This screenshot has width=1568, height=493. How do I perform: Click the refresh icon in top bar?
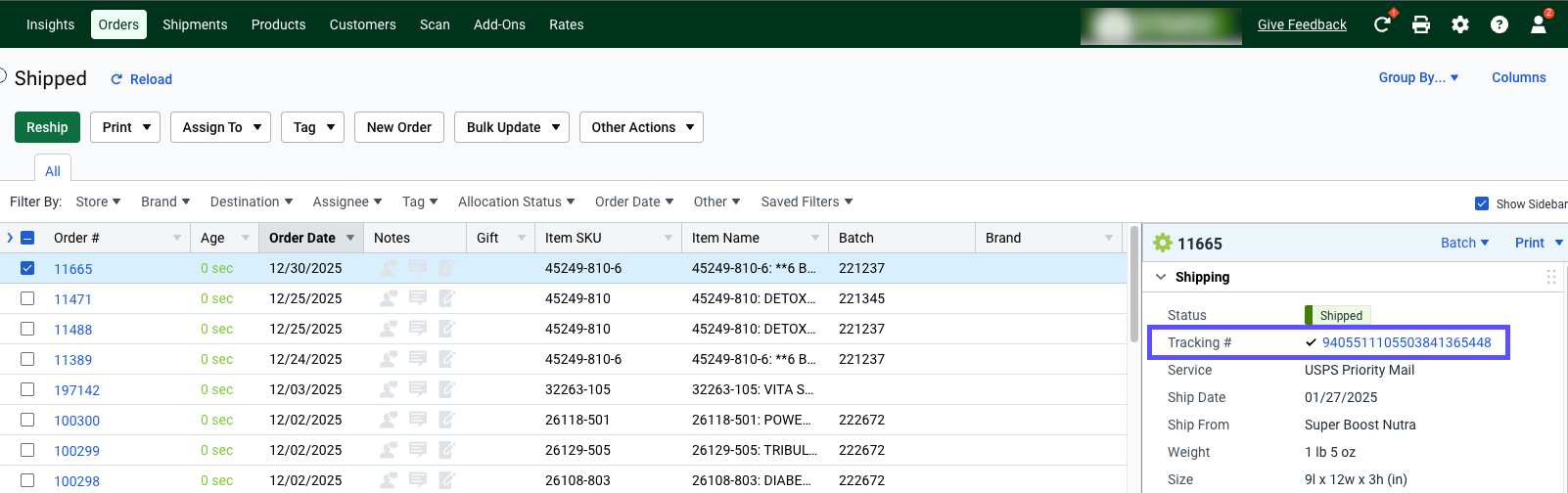[1382, 24]
